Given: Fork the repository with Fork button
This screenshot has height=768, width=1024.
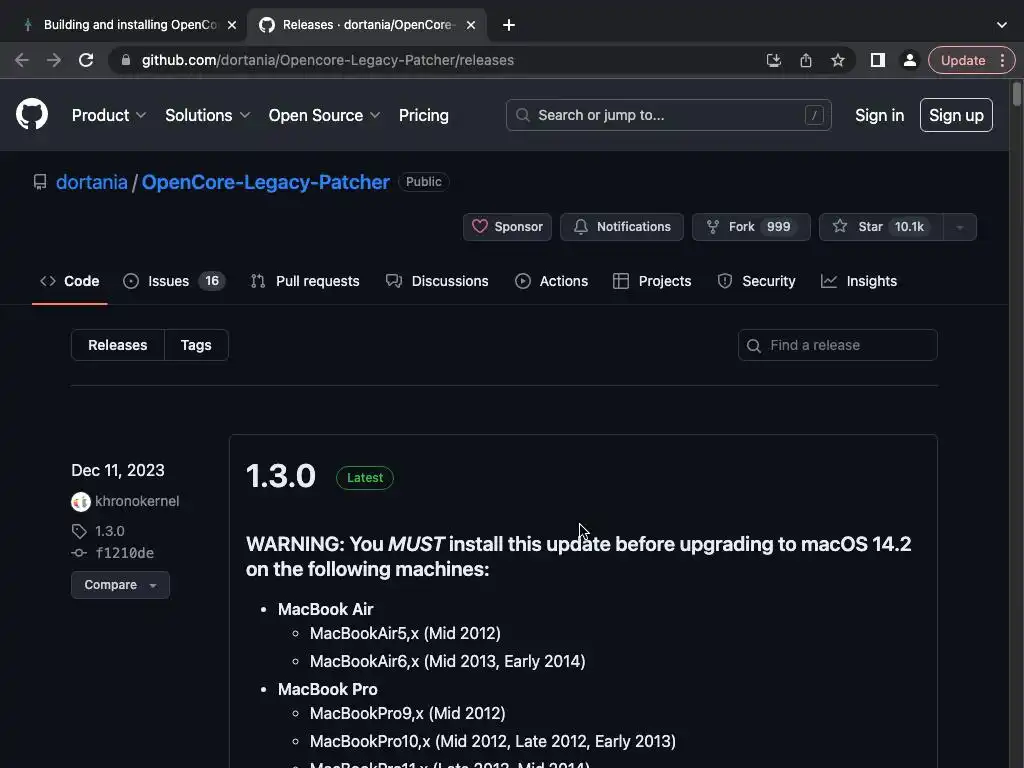Looking at the screenshot, I should (751, 227).
